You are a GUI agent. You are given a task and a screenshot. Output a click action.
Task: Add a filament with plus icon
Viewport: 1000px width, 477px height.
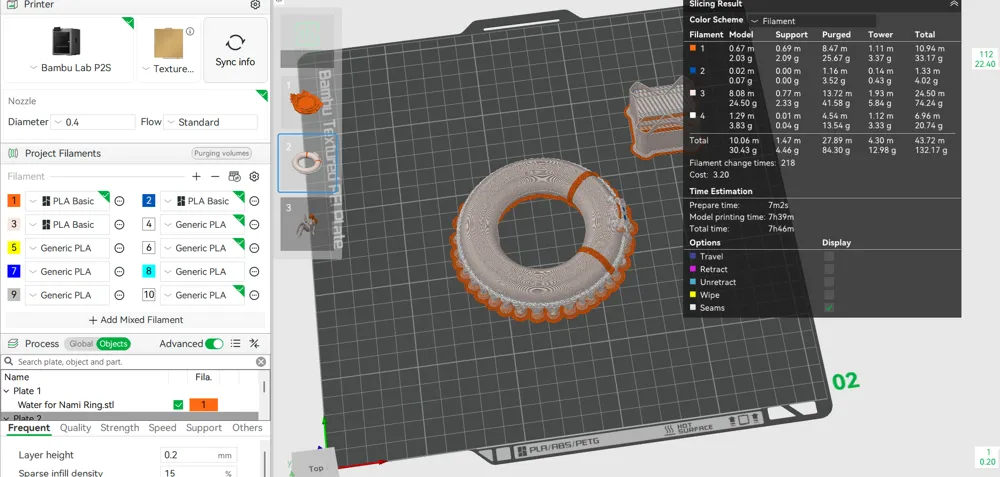[x=196, y=177]
